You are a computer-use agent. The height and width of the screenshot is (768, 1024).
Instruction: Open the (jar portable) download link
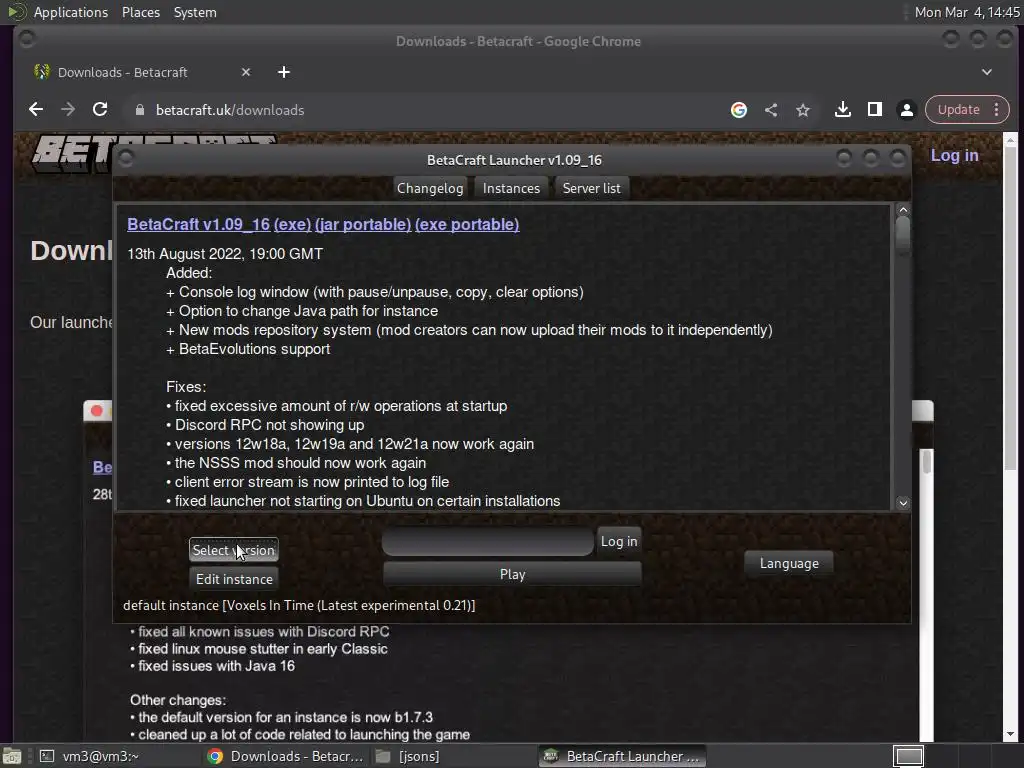click(363, 224)
